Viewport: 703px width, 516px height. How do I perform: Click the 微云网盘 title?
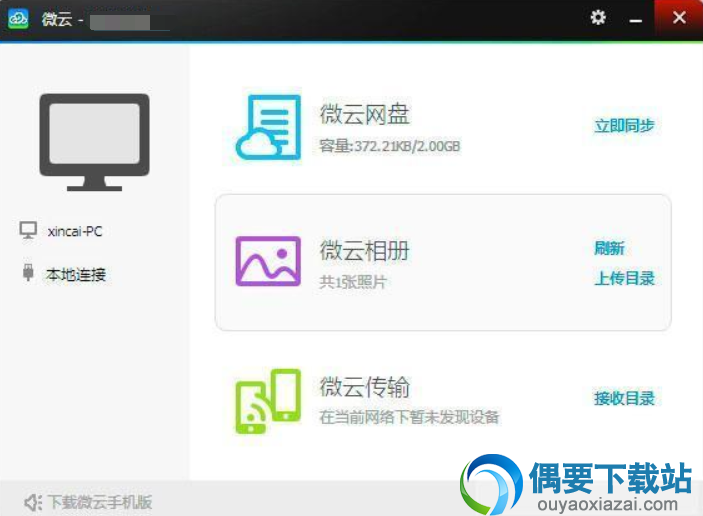point(365,114)
